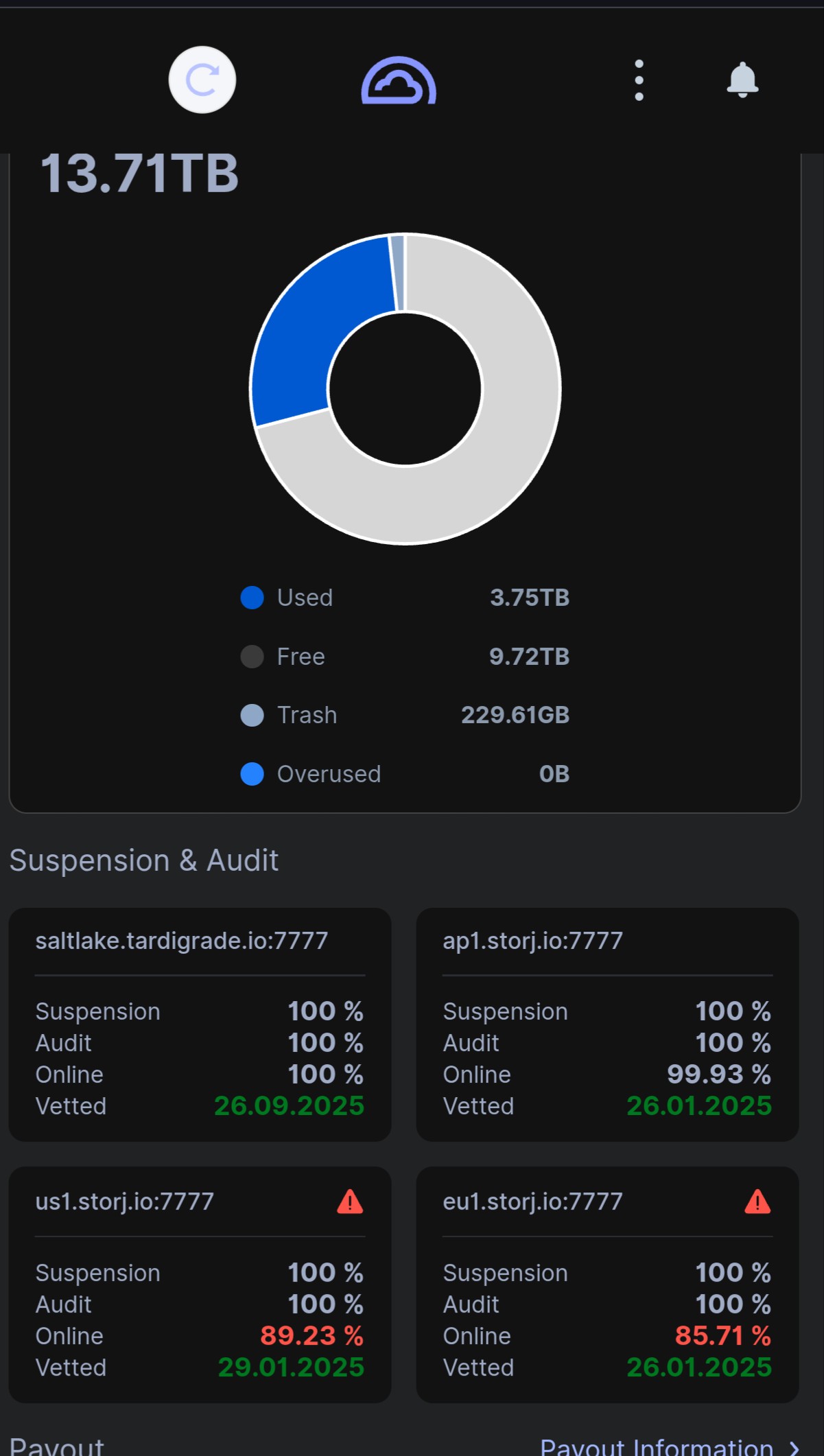The width and height of the screenshot is (824, 1456).
Task: Click the 13.71TB total disk space heading
Action: click(x=140, y=174)
